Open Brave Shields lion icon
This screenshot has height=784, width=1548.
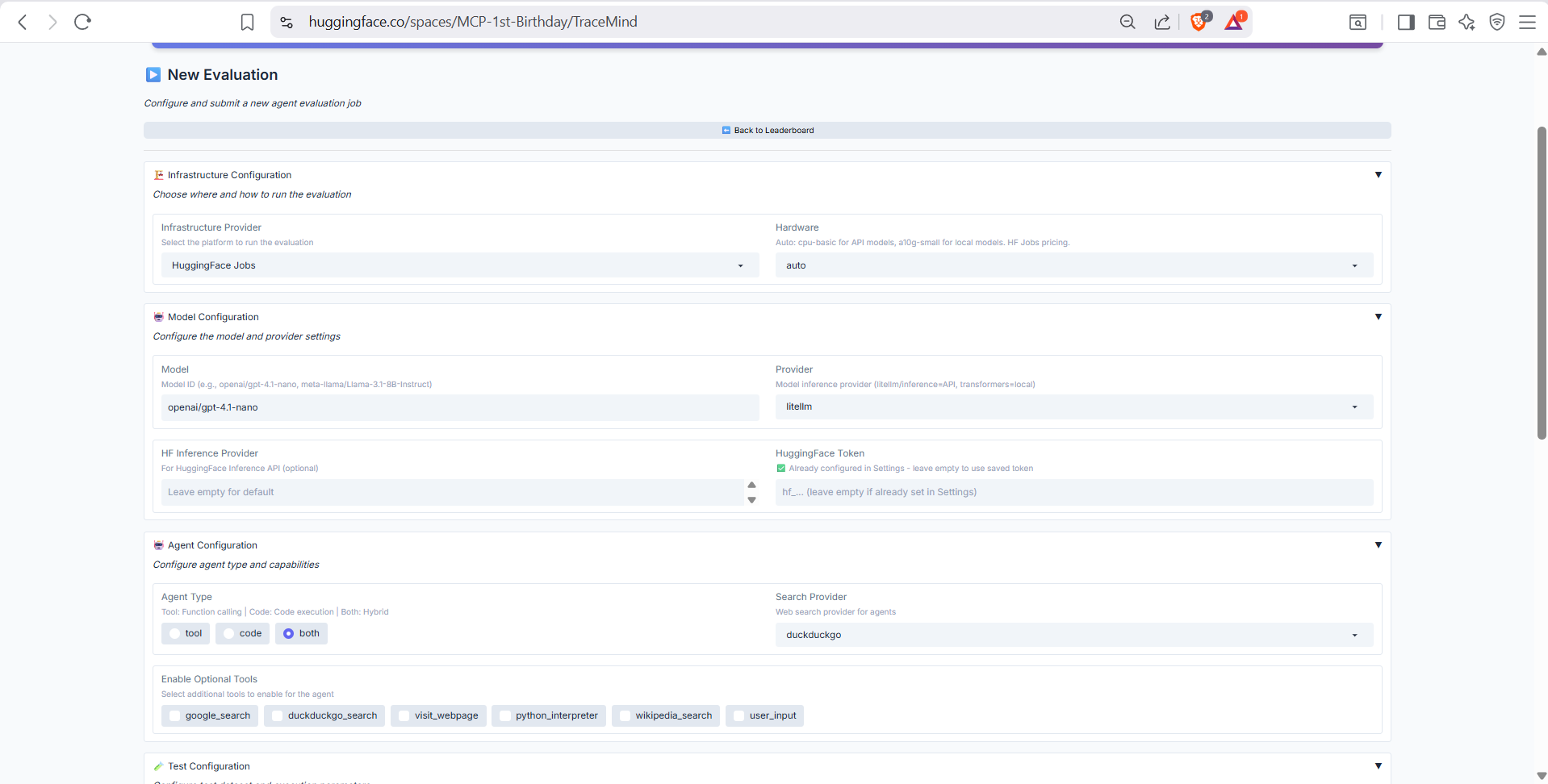click(1199, 21)
